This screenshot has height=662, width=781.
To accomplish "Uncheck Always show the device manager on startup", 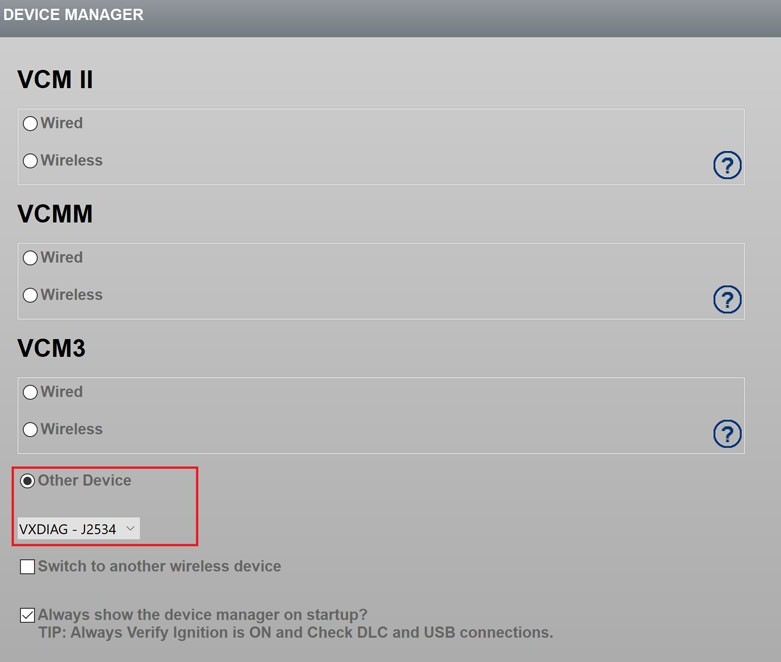I will 27,615.
